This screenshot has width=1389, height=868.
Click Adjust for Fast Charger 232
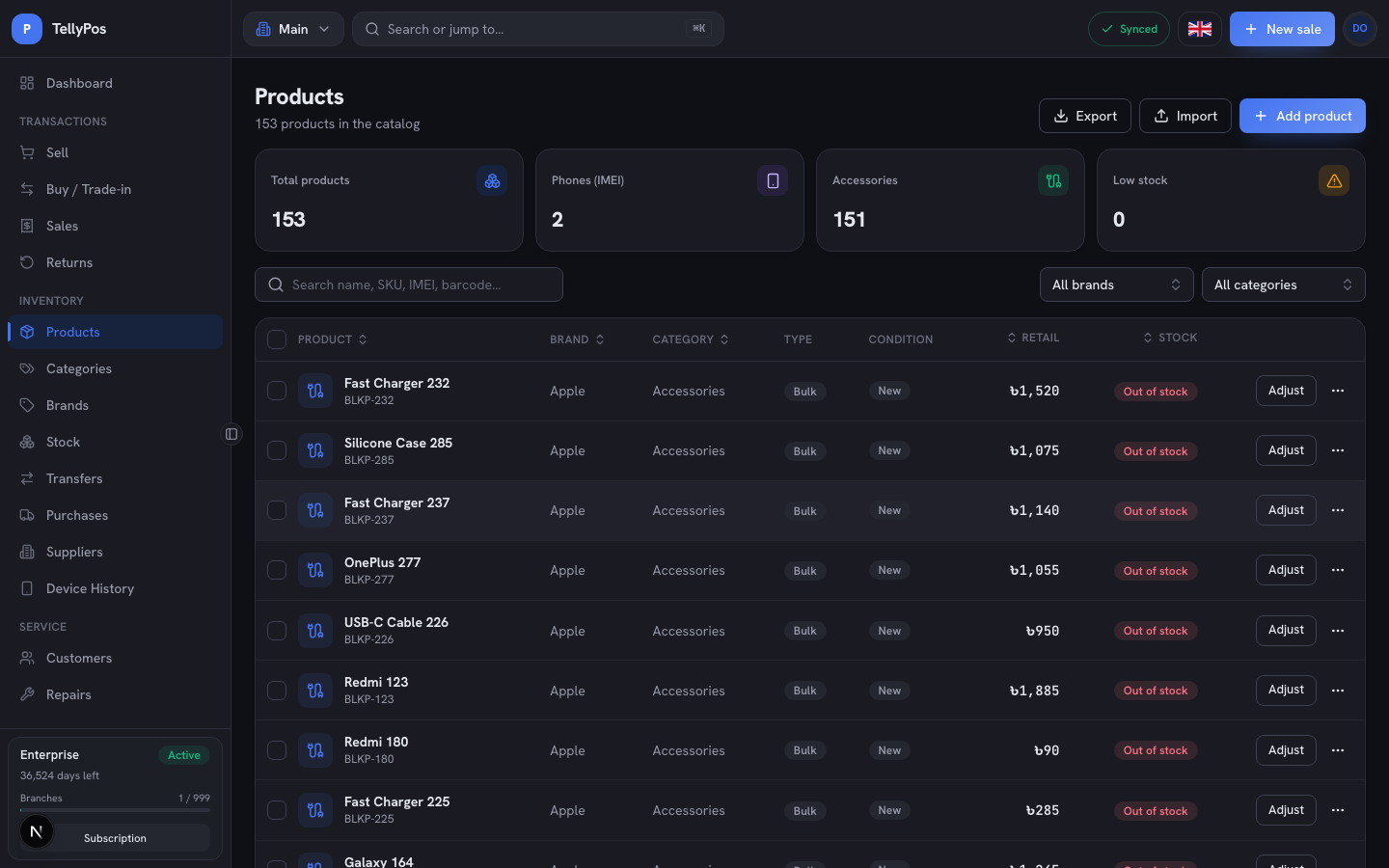1286,391
